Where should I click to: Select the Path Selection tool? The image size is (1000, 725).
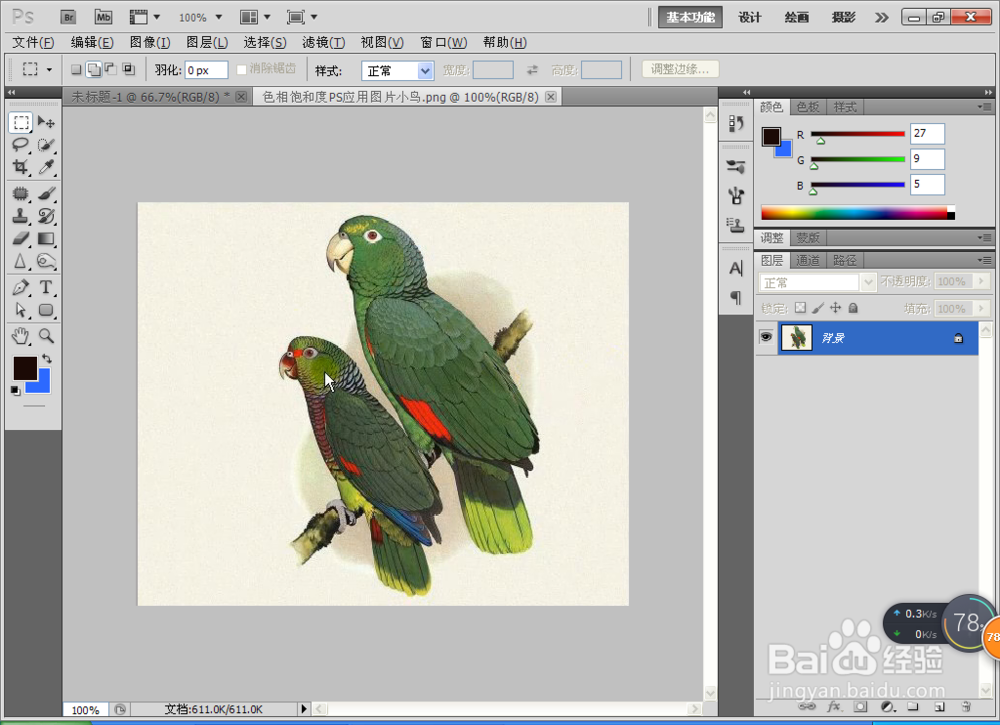pos(21,310)
